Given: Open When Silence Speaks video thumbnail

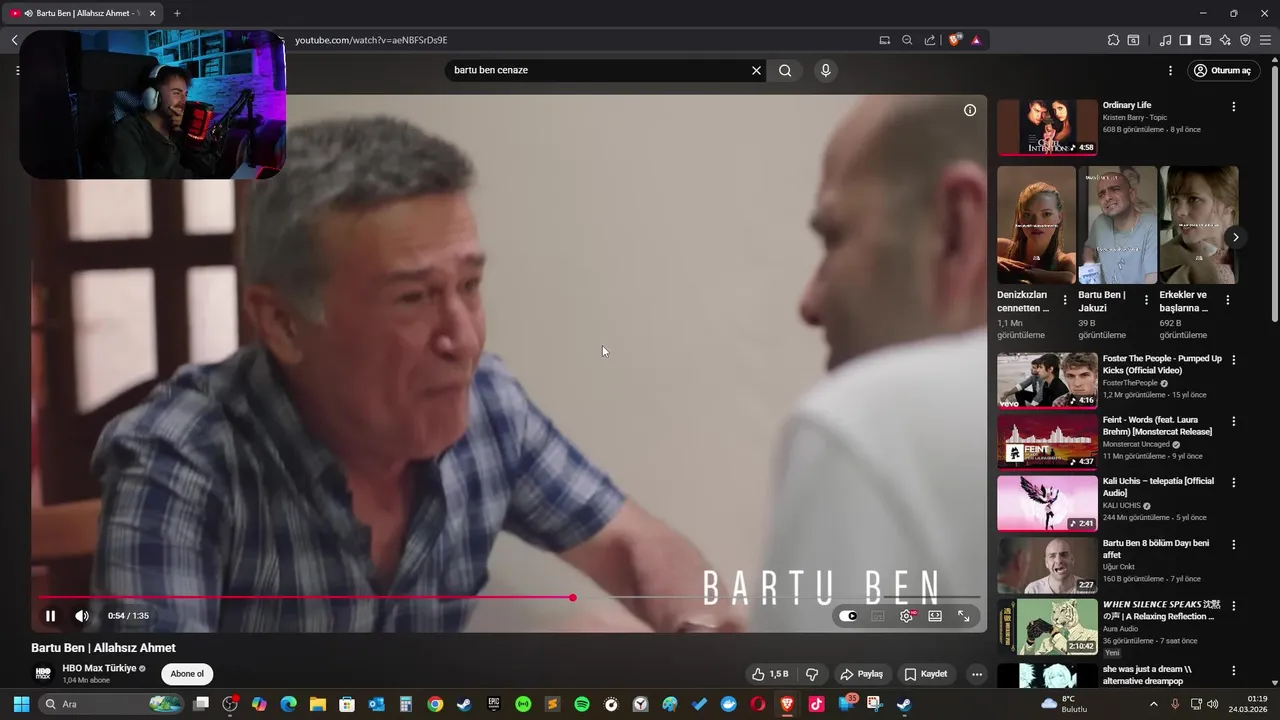Looking at the screenshot, I should (x=1047, y=627).
